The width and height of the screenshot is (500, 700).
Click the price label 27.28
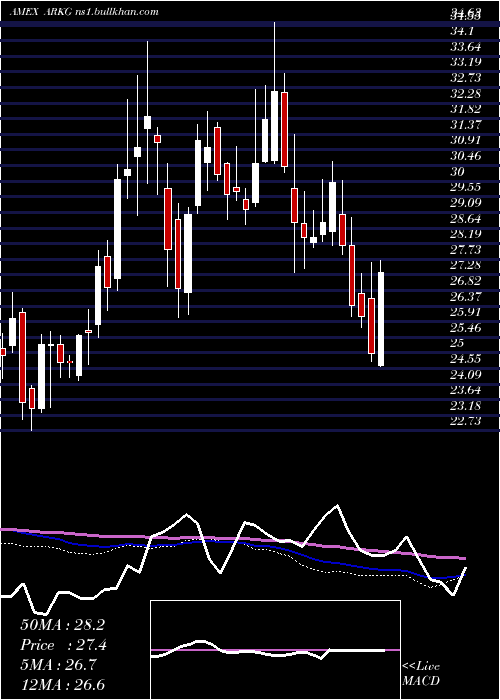(467, 265)
